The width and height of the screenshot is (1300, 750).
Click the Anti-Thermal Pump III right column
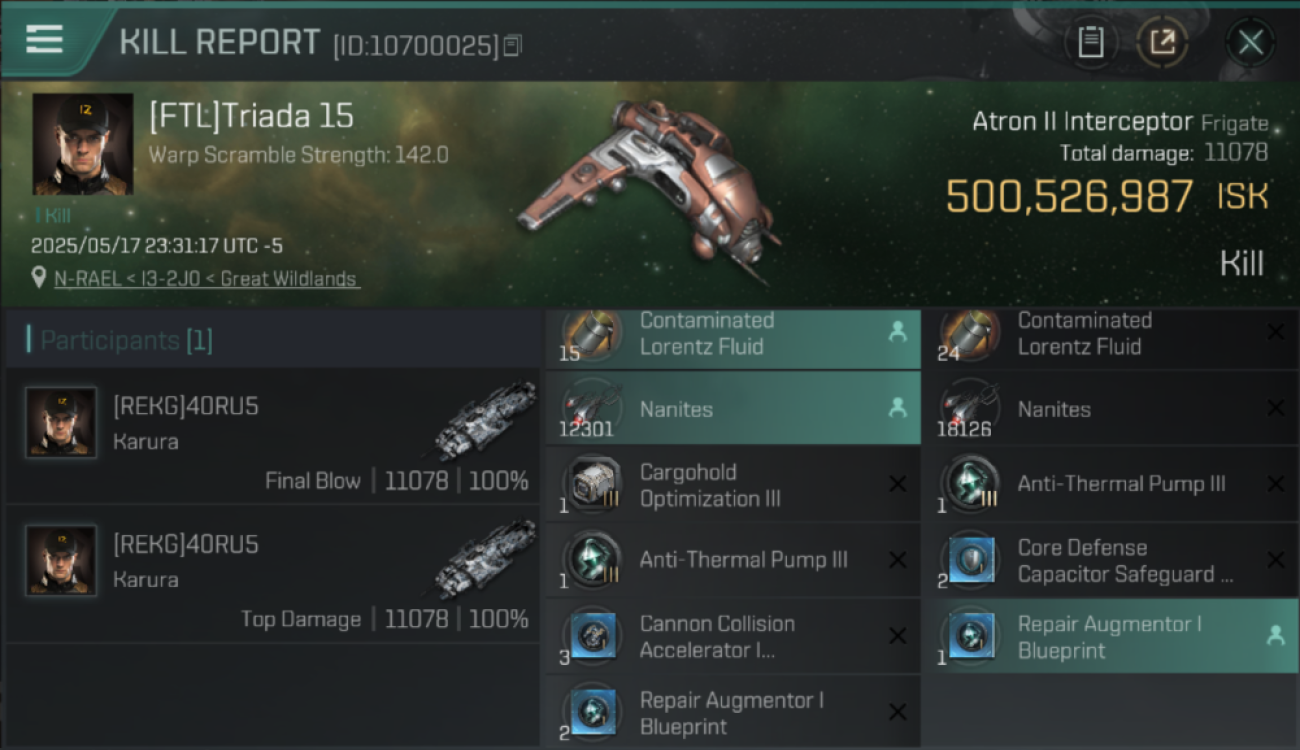1110,484
